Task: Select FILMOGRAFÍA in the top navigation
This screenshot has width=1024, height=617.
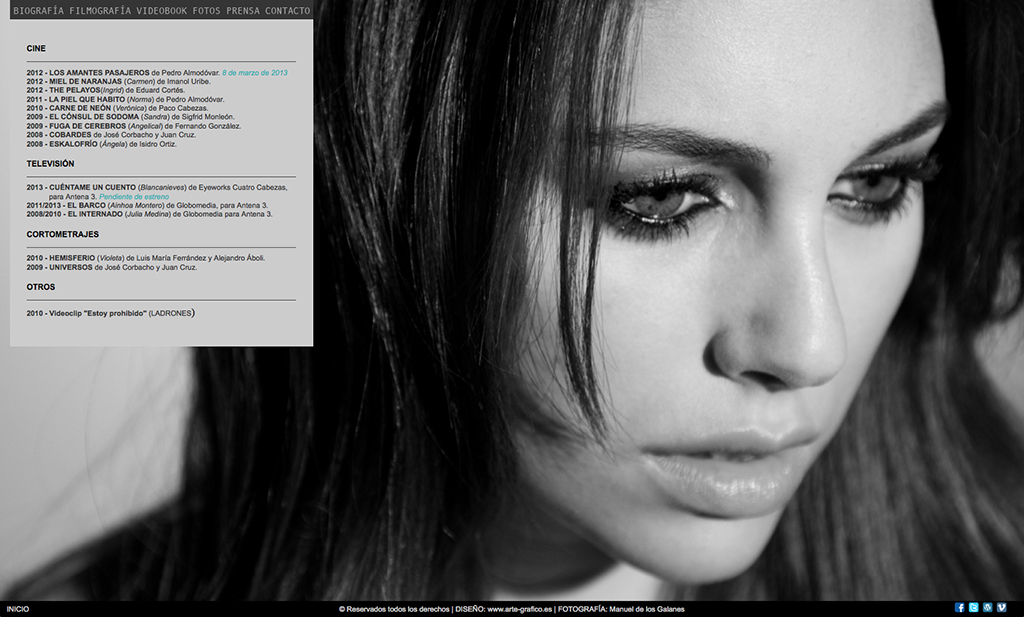Action: pyautogui.click(x=100, y=10)
